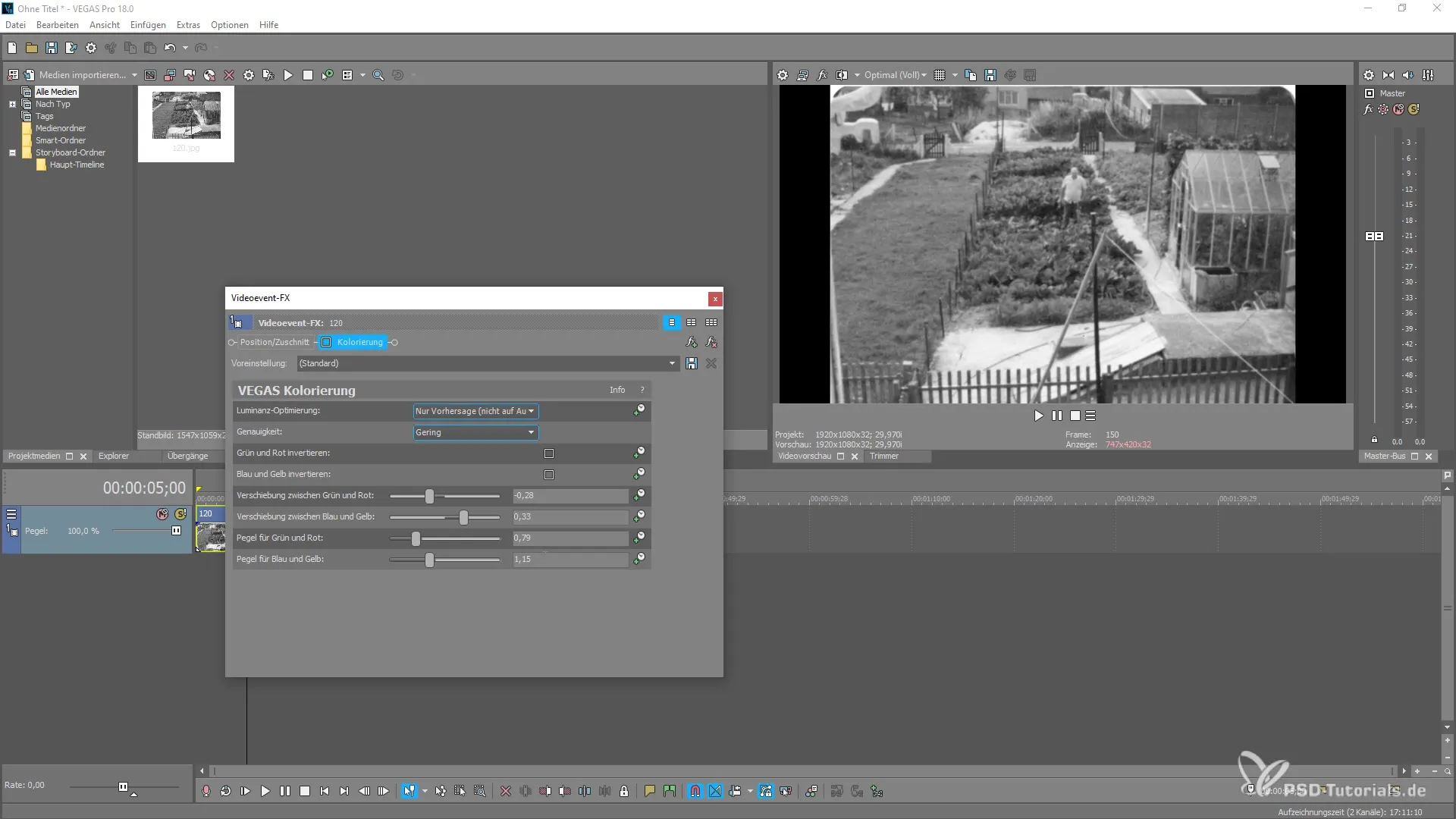Open the Luminanz-Optimierung dropdown
This screenshot has height=819, width=1456.
tap(475, 411)
